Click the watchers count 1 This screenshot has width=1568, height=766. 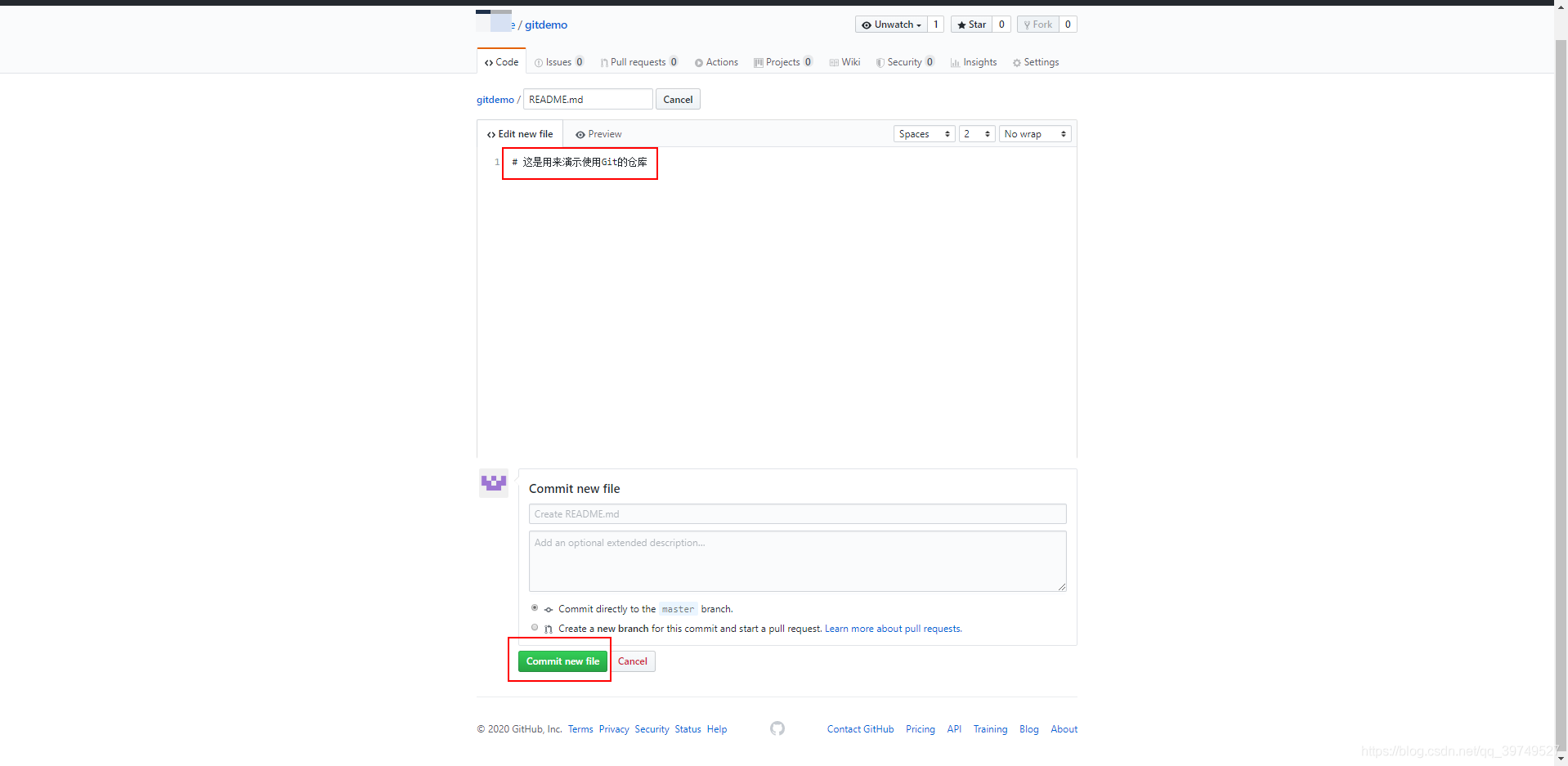[936, 25]
